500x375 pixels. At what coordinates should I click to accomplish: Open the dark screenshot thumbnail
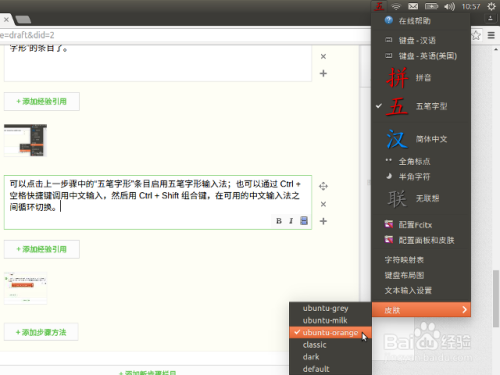point(25,140)
